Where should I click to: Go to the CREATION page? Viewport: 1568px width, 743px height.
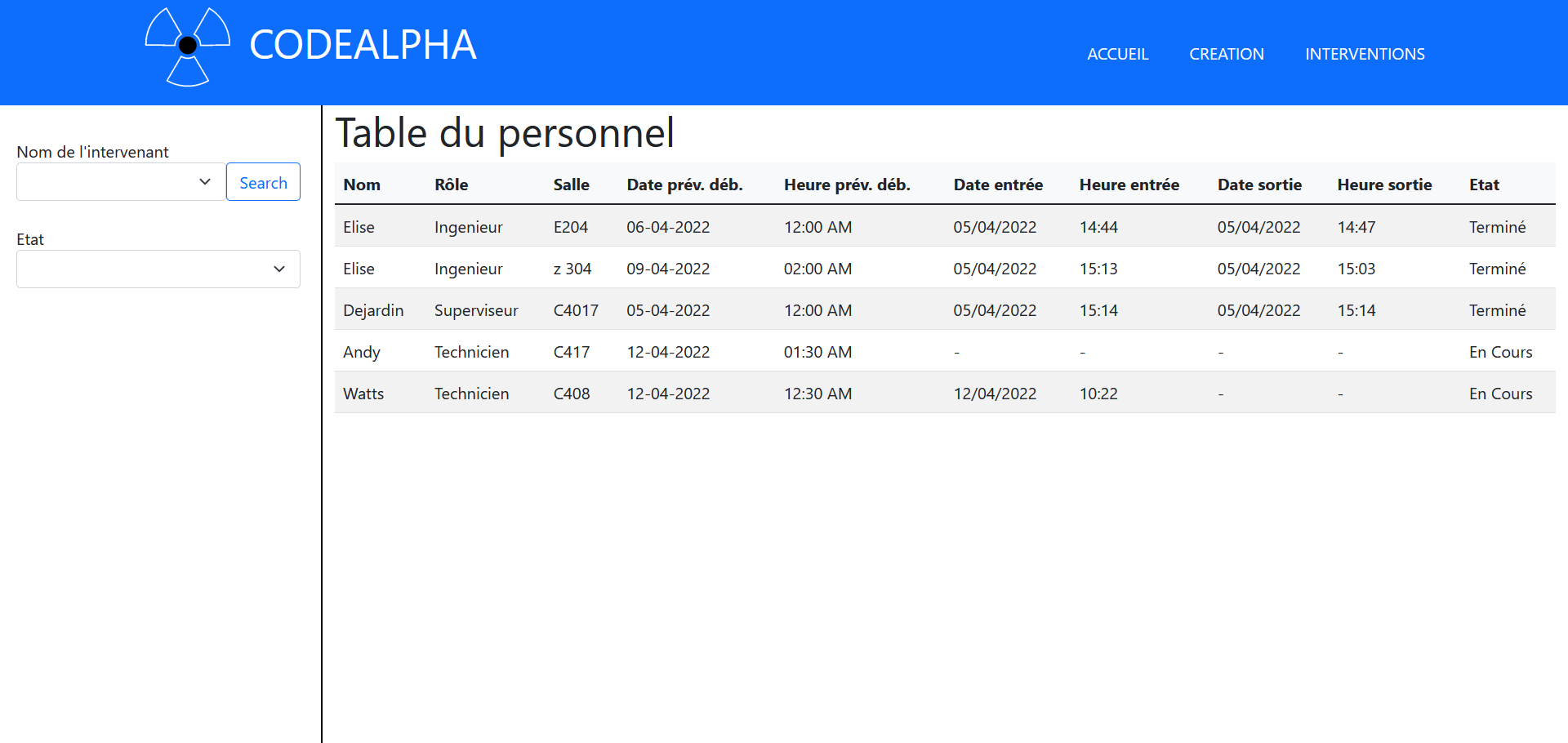coord(1226,54)
